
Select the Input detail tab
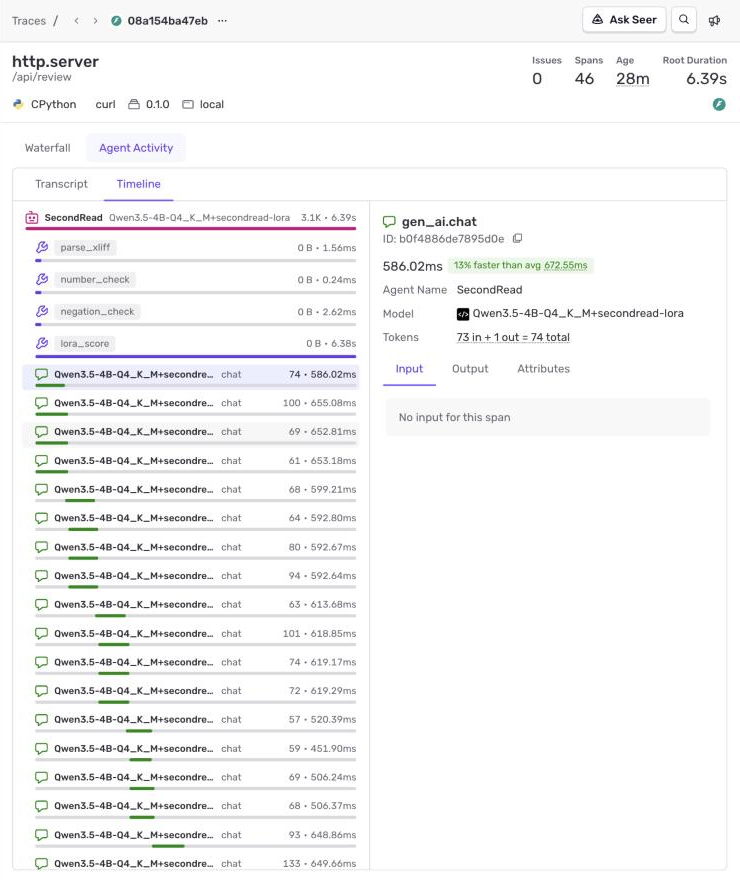tap(409, 369)
